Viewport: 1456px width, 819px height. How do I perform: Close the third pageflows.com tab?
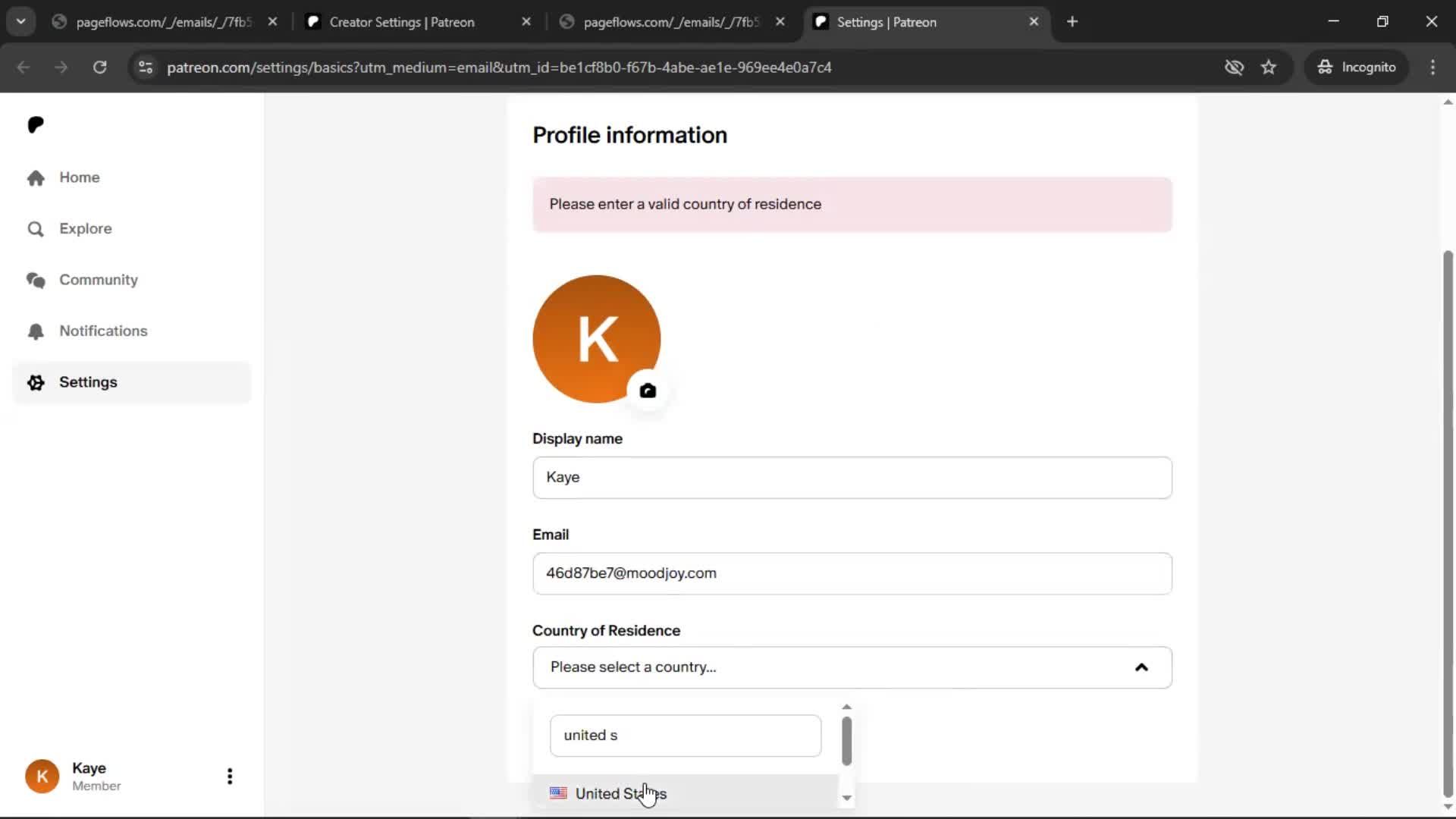(780, 22)
